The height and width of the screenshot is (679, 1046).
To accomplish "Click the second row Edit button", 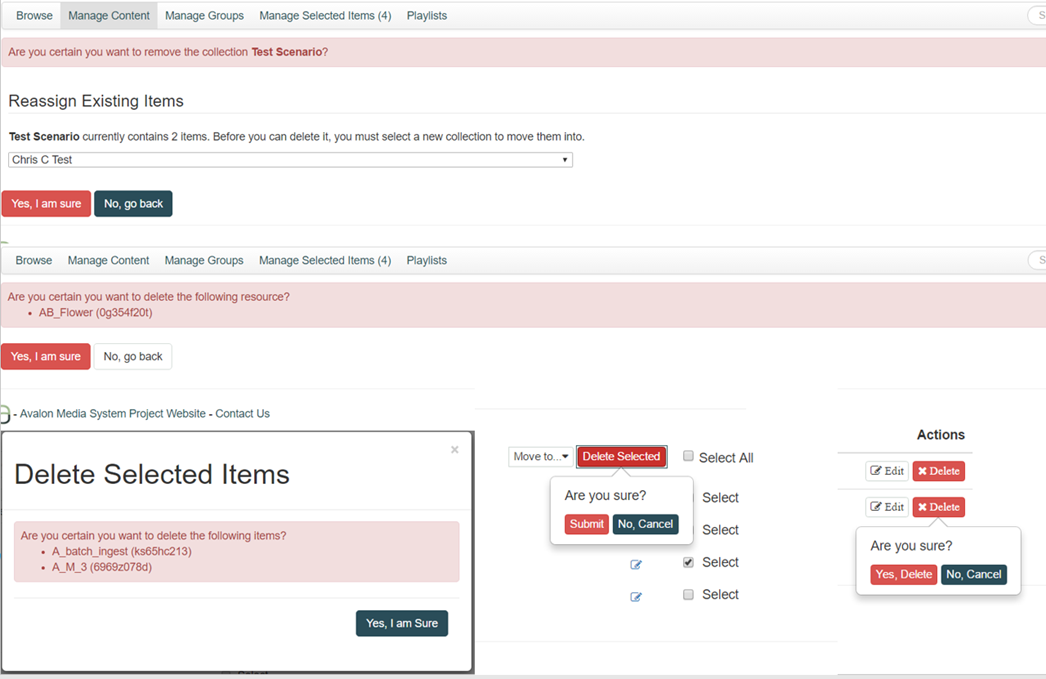I will [x=887, y=507].
